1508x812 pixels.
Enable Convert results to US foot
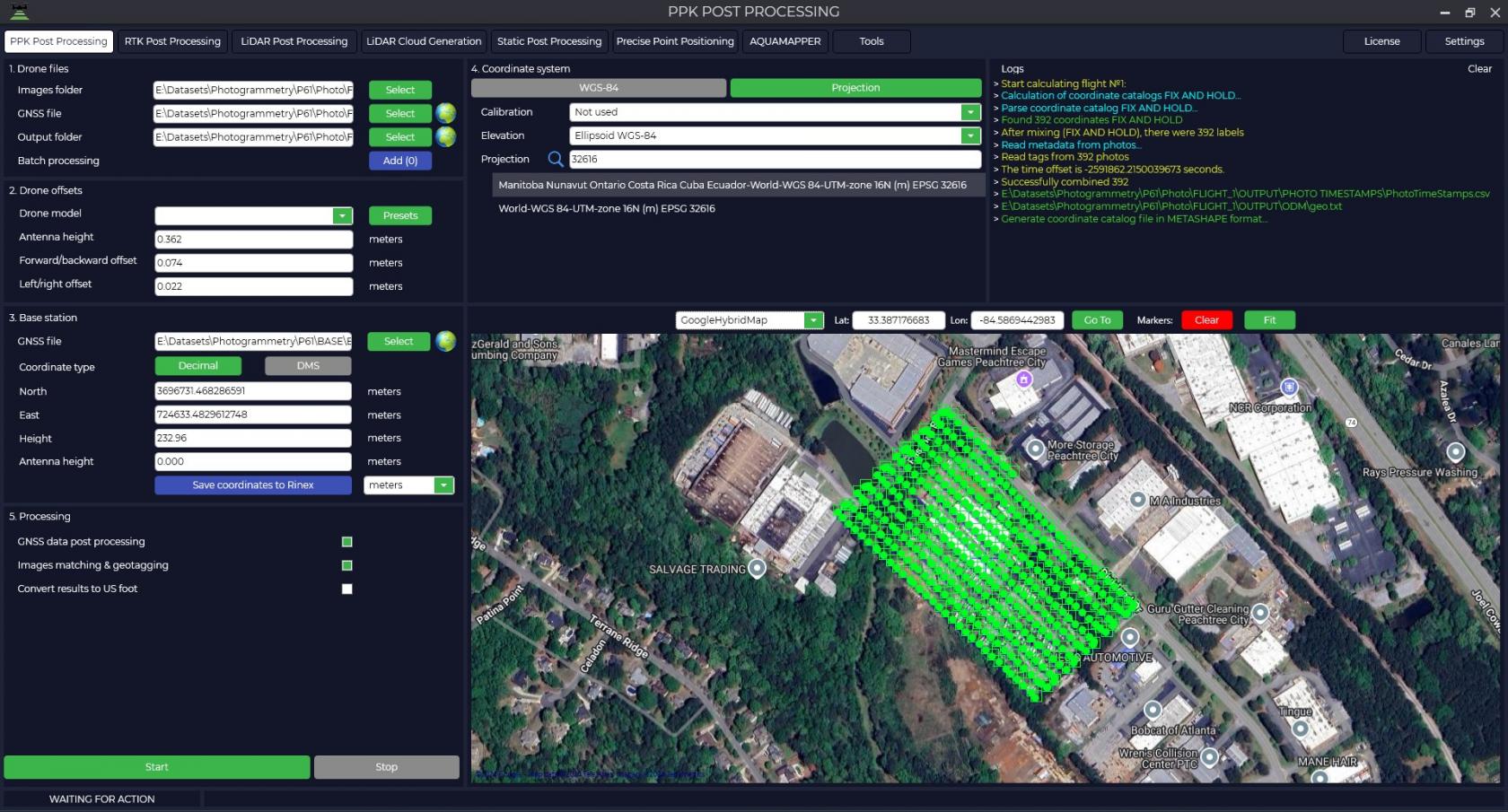[347, 589]
